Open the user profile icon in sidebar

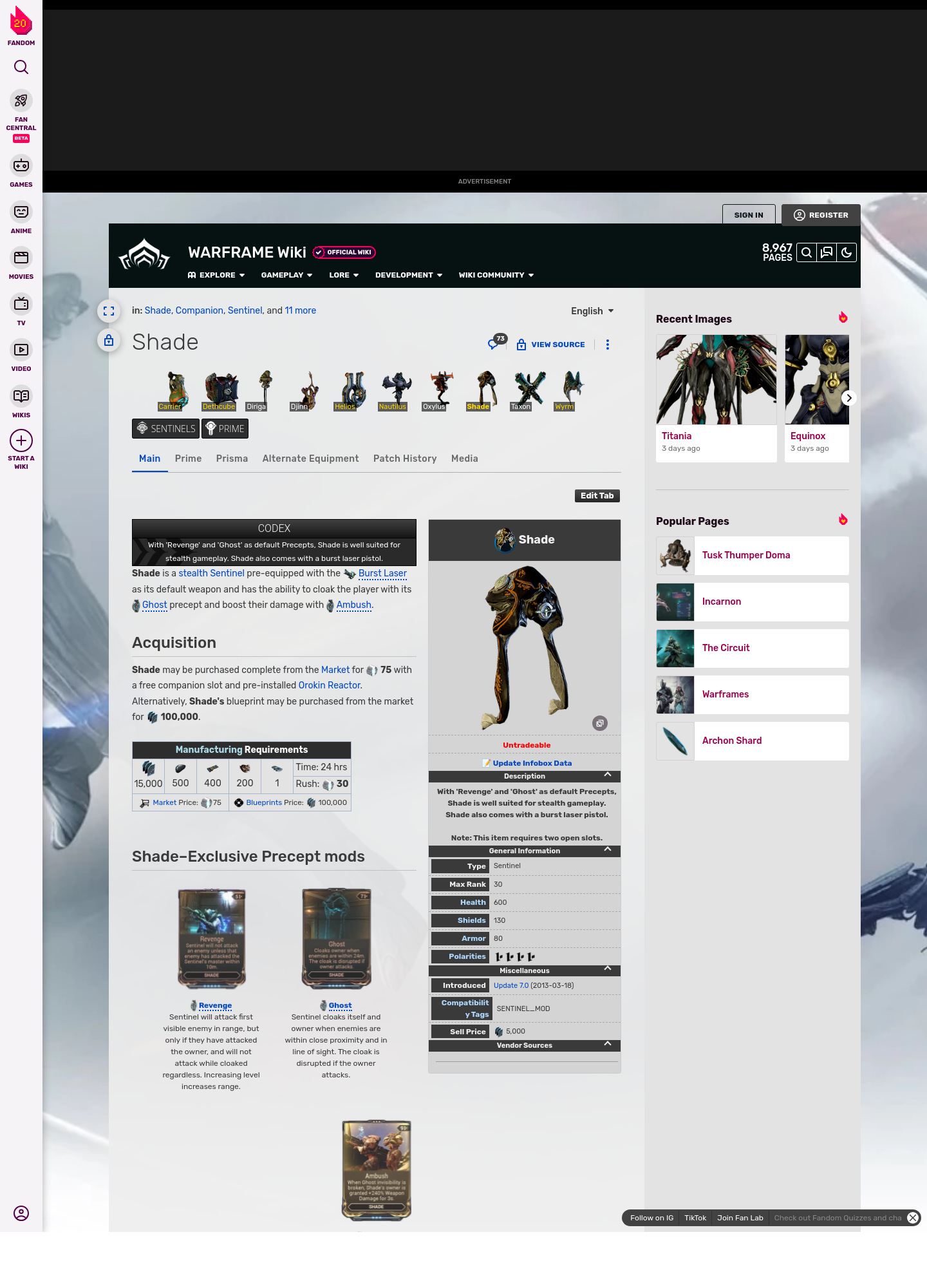[x=21, y=1213]
